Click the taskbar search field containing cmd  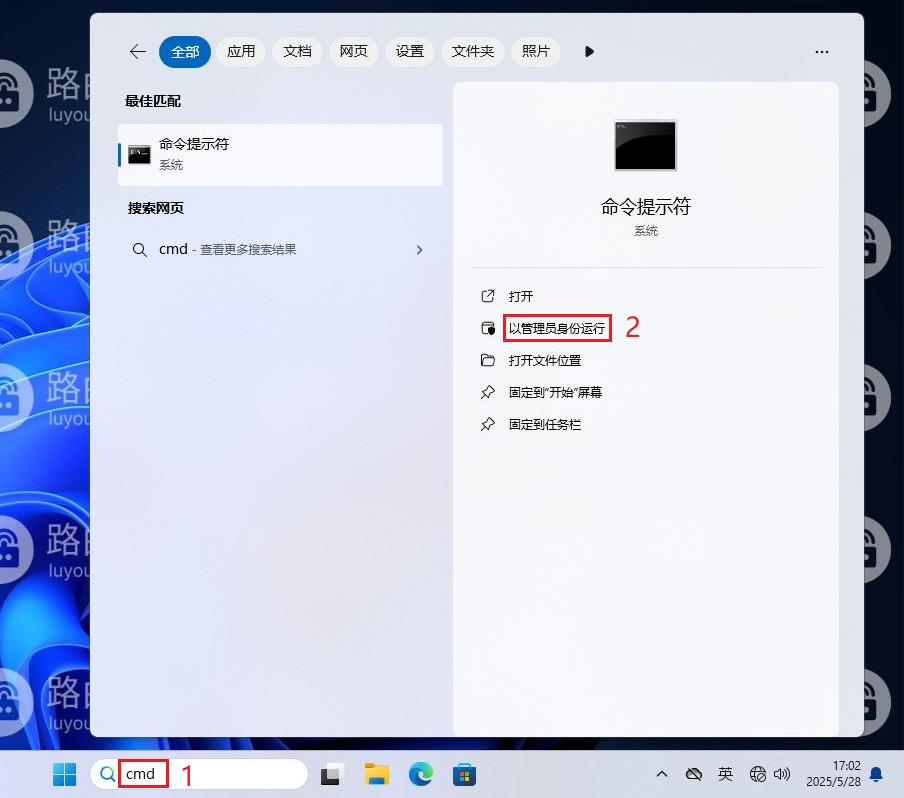coord(199,774)
